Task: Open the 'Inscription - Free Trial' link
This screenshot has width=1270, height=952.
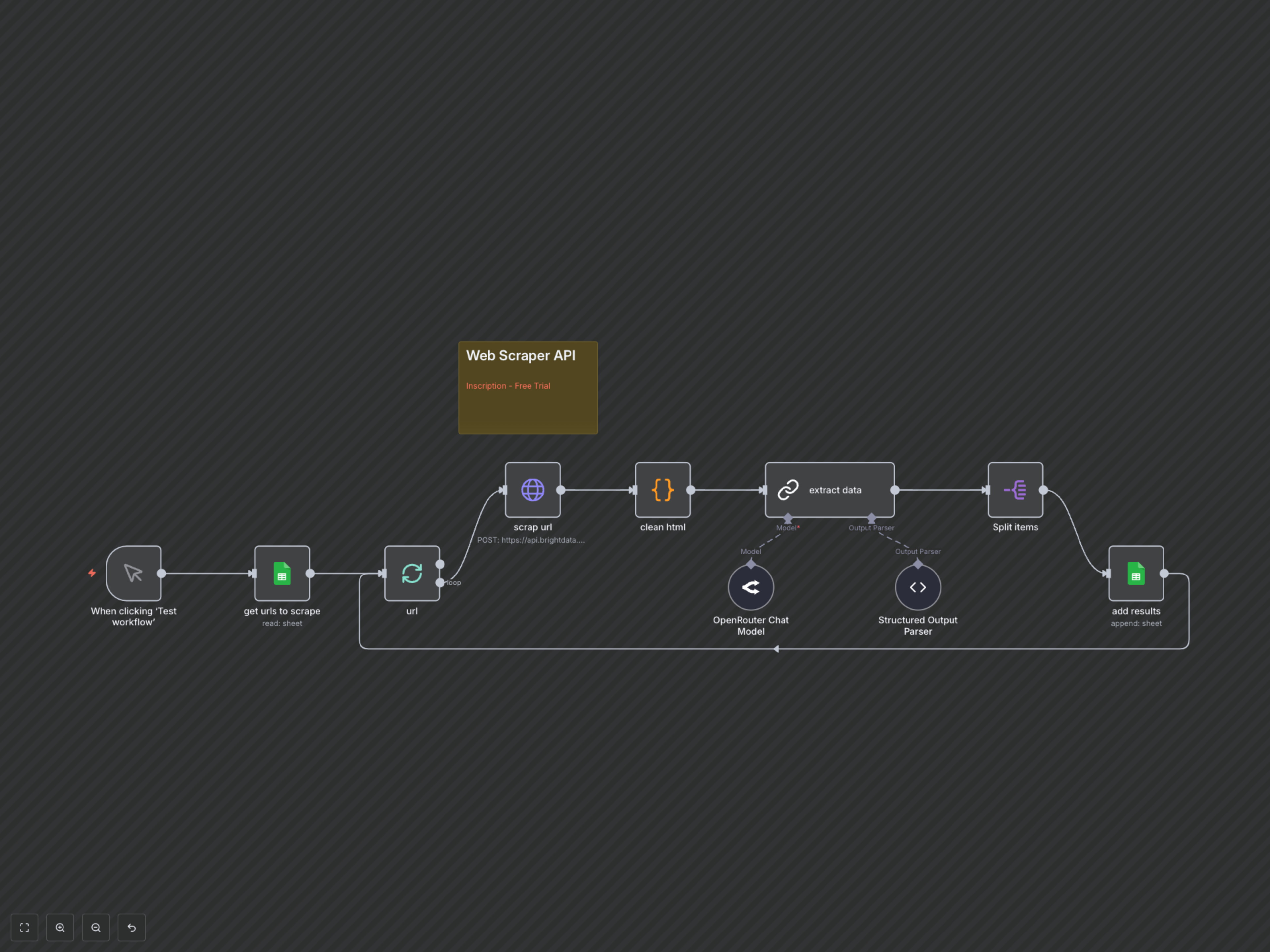Action: pyautogui.click(x=508, y=386)
